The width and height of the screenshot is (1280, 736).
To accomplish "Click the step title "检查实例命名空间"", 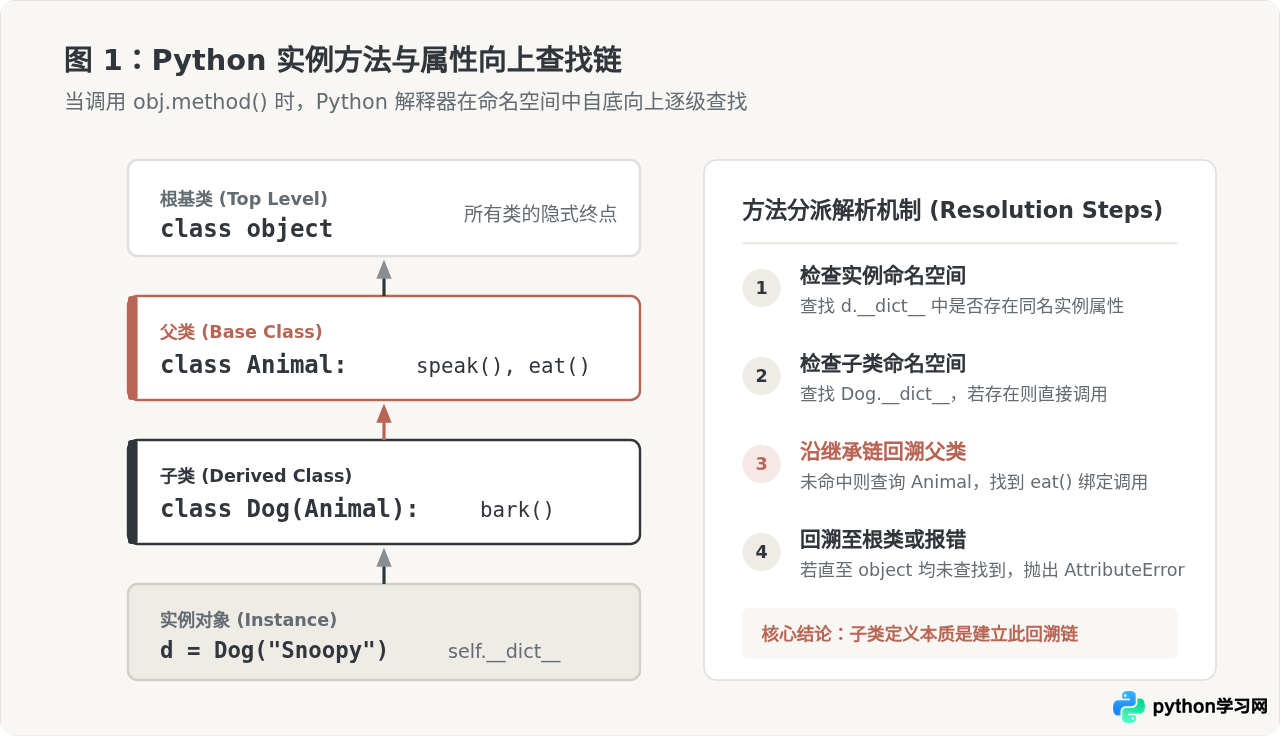I will [883, 276].
